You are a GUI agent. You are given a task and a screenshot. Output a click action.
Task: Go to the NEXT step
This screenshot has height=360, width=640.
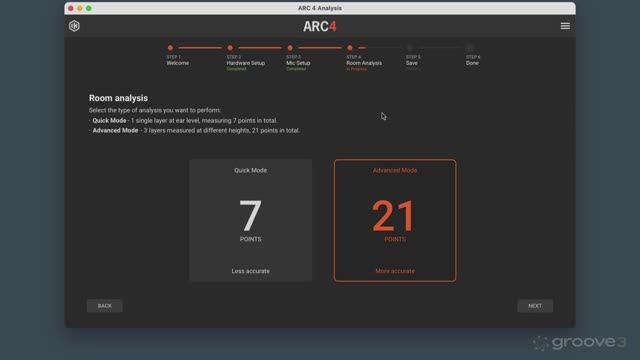point(535,306)
